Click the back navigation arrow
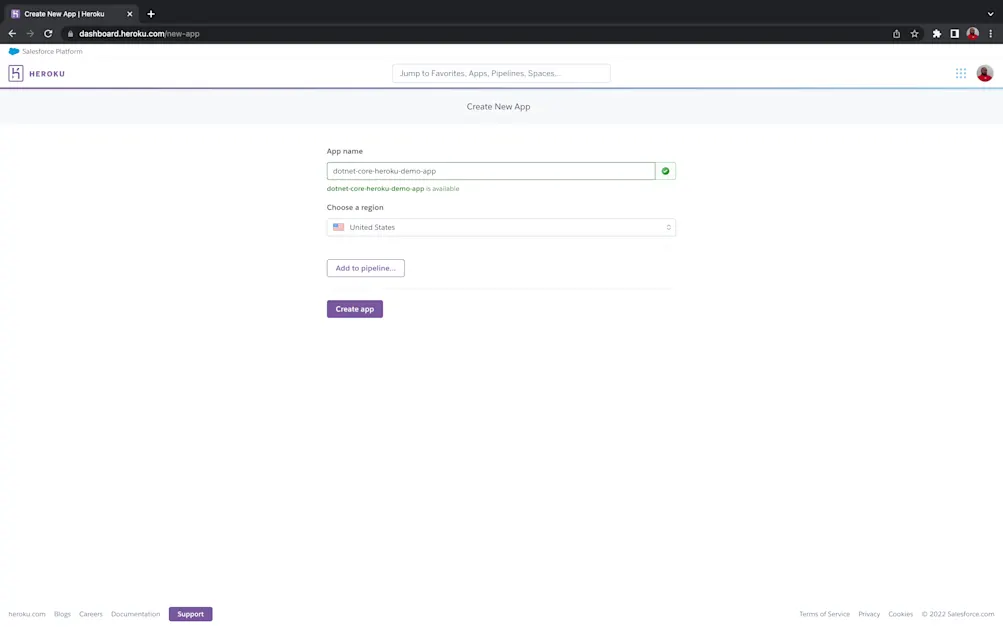Viewport: 1003px width, 627px height. pos(11,33)
